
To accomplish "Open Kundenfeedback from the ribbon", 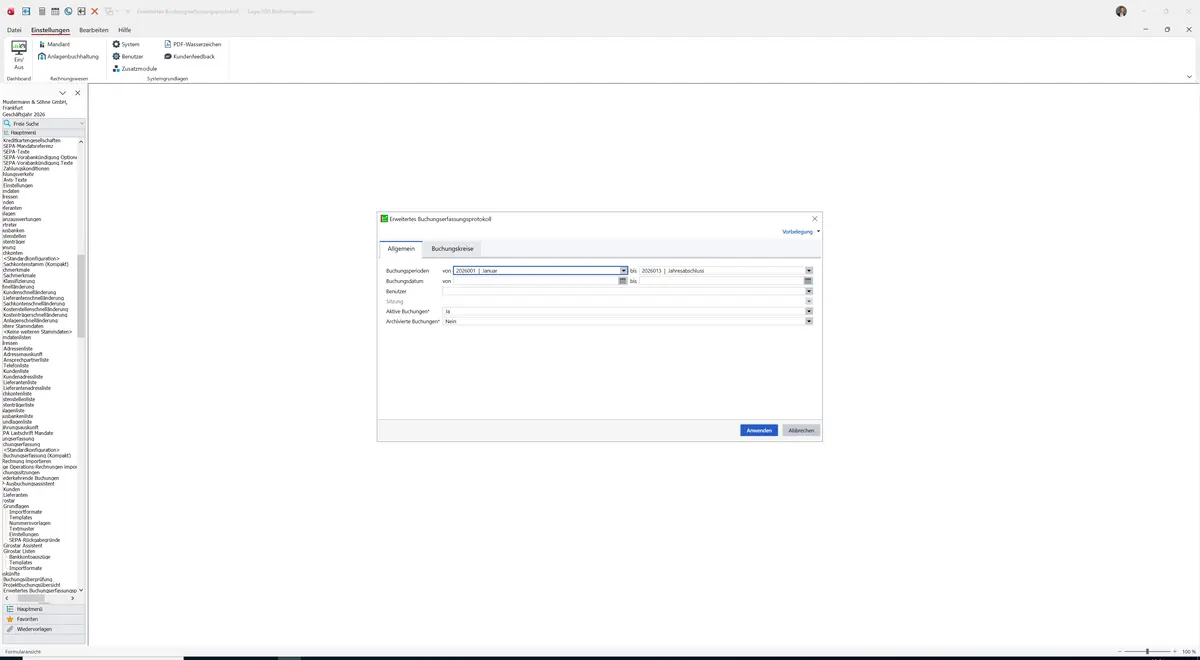I will (x=189, y=56).
